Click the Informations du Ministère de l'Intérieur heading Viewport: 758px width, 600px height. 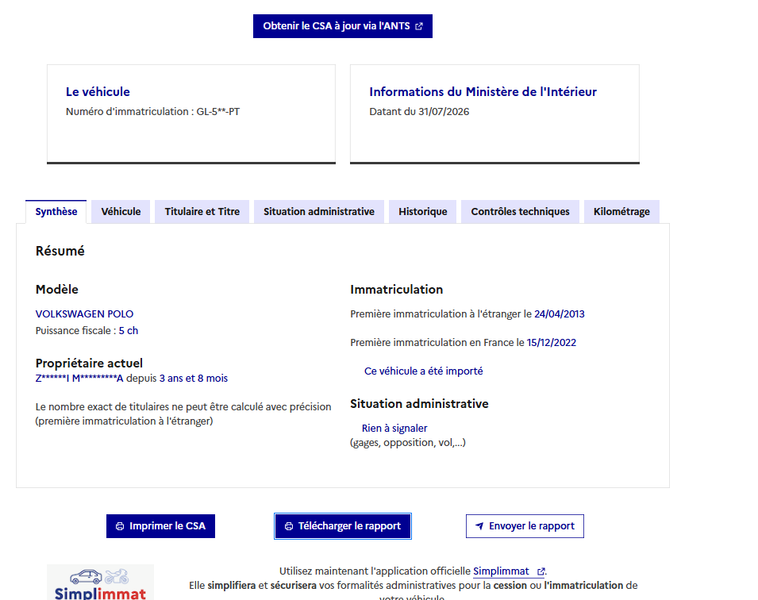[x=483, y=92]
